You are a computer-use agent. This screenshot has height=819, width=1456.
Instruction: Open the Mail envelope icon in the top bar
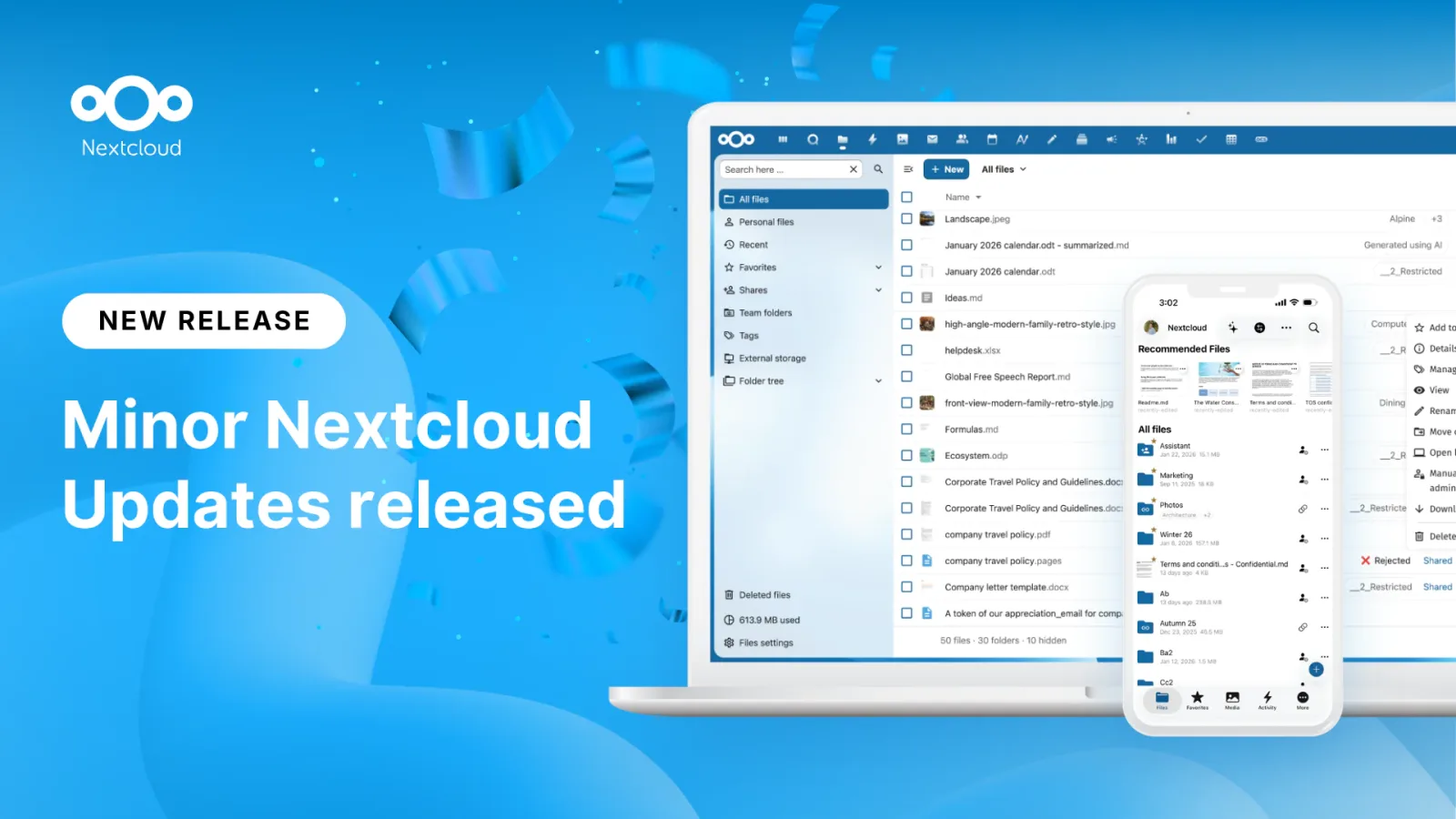click(933, 139)
